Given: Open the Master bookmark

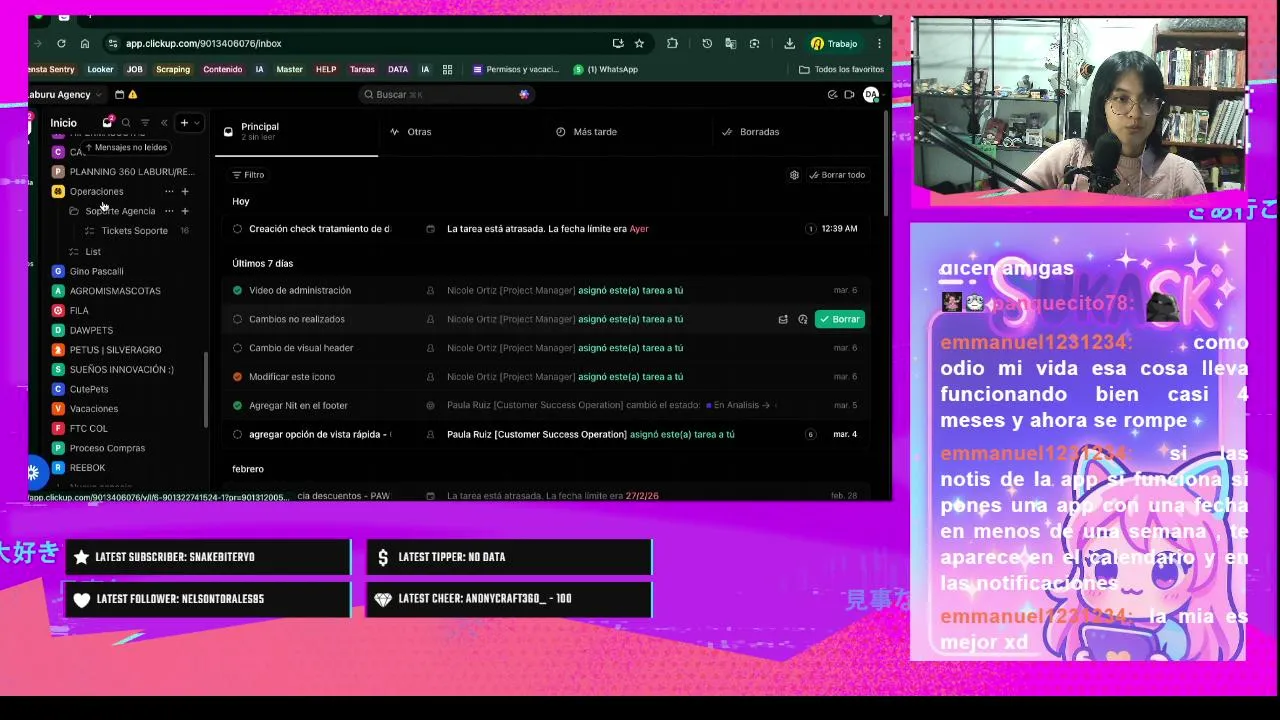Looking at the screenshot, I should point(289,69).
